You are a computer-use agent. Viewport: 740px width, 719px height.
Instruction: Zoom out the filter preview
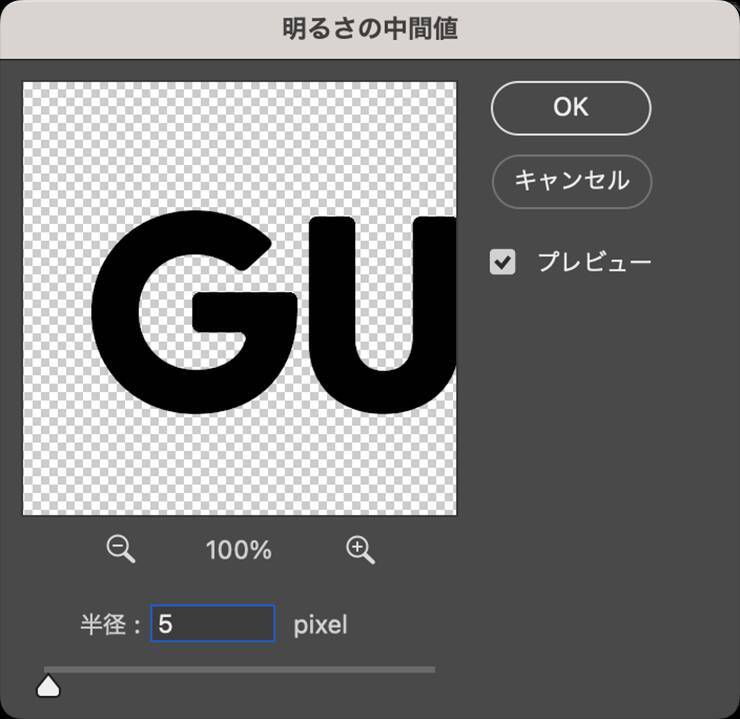[x=121, y=549]
